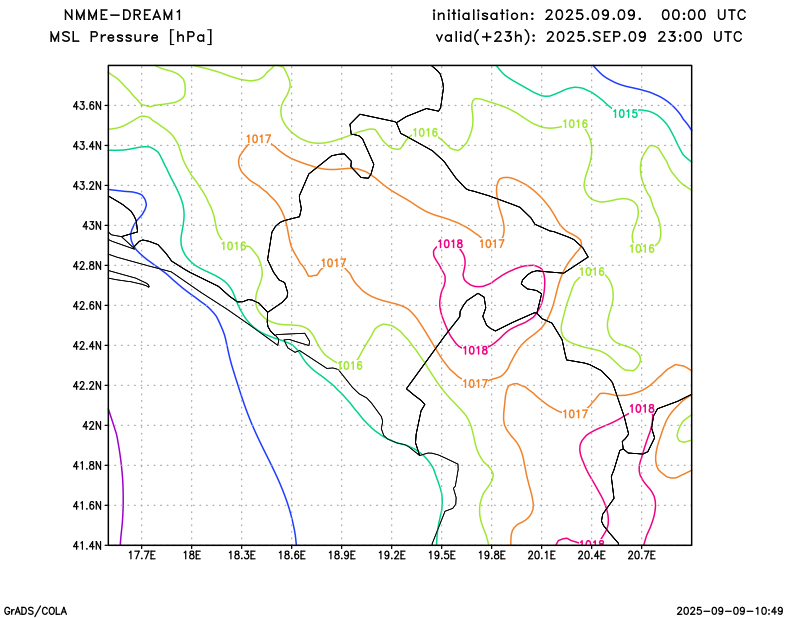Click the 18.9E longitude label
This screenshot has width=800, height=618.
(341, 555)
